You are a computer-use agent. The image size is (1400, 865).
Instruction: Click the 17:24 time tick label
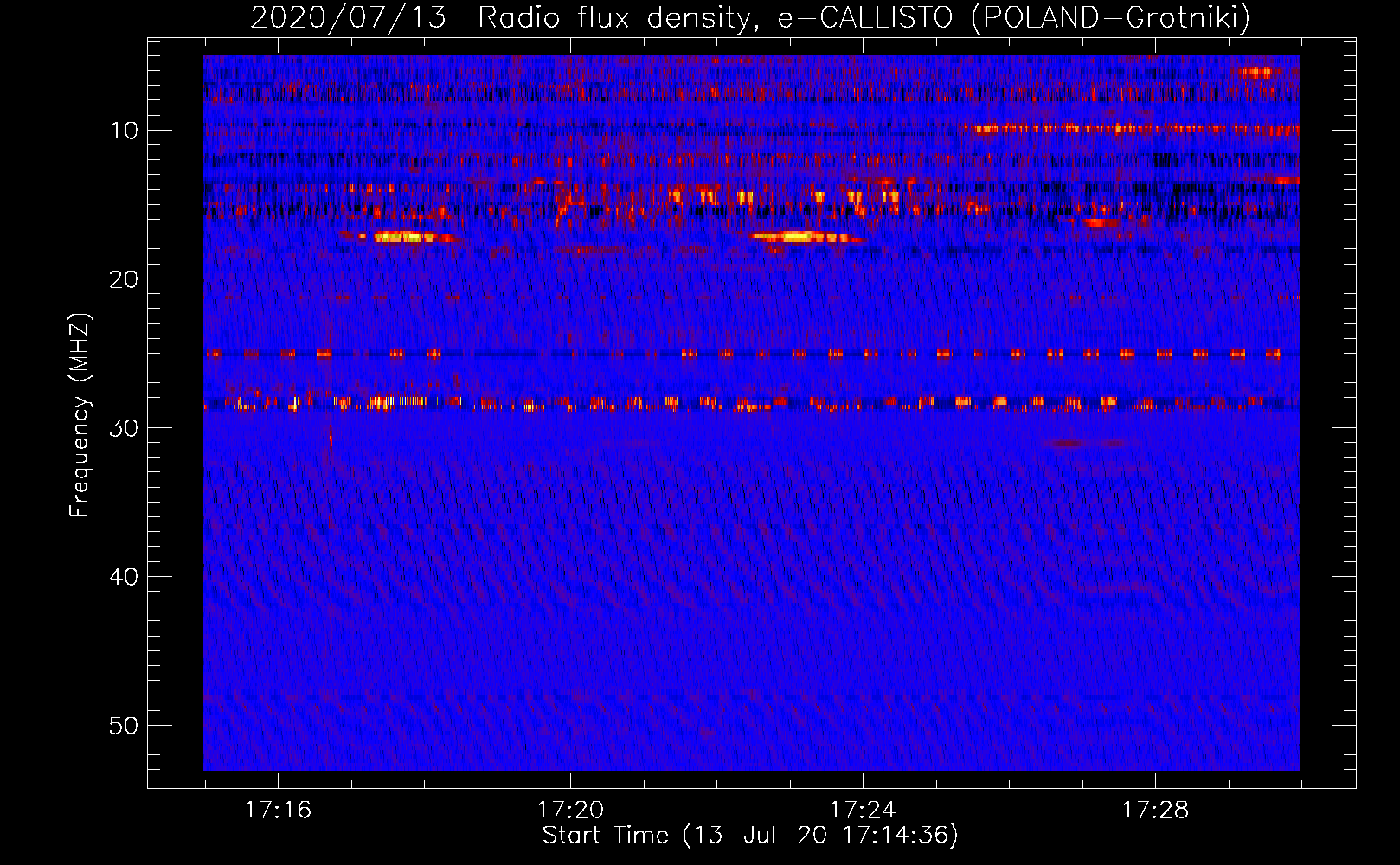(863, 811)
